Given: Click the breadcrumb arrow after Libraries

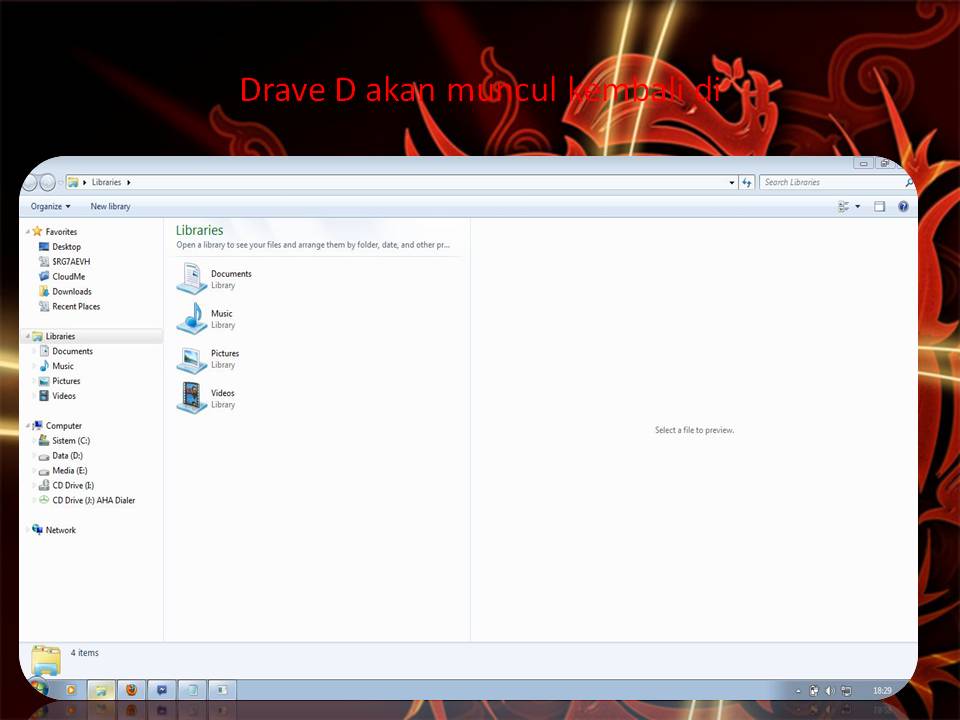Looking at the screenshot, I should [x=129, y=182].
